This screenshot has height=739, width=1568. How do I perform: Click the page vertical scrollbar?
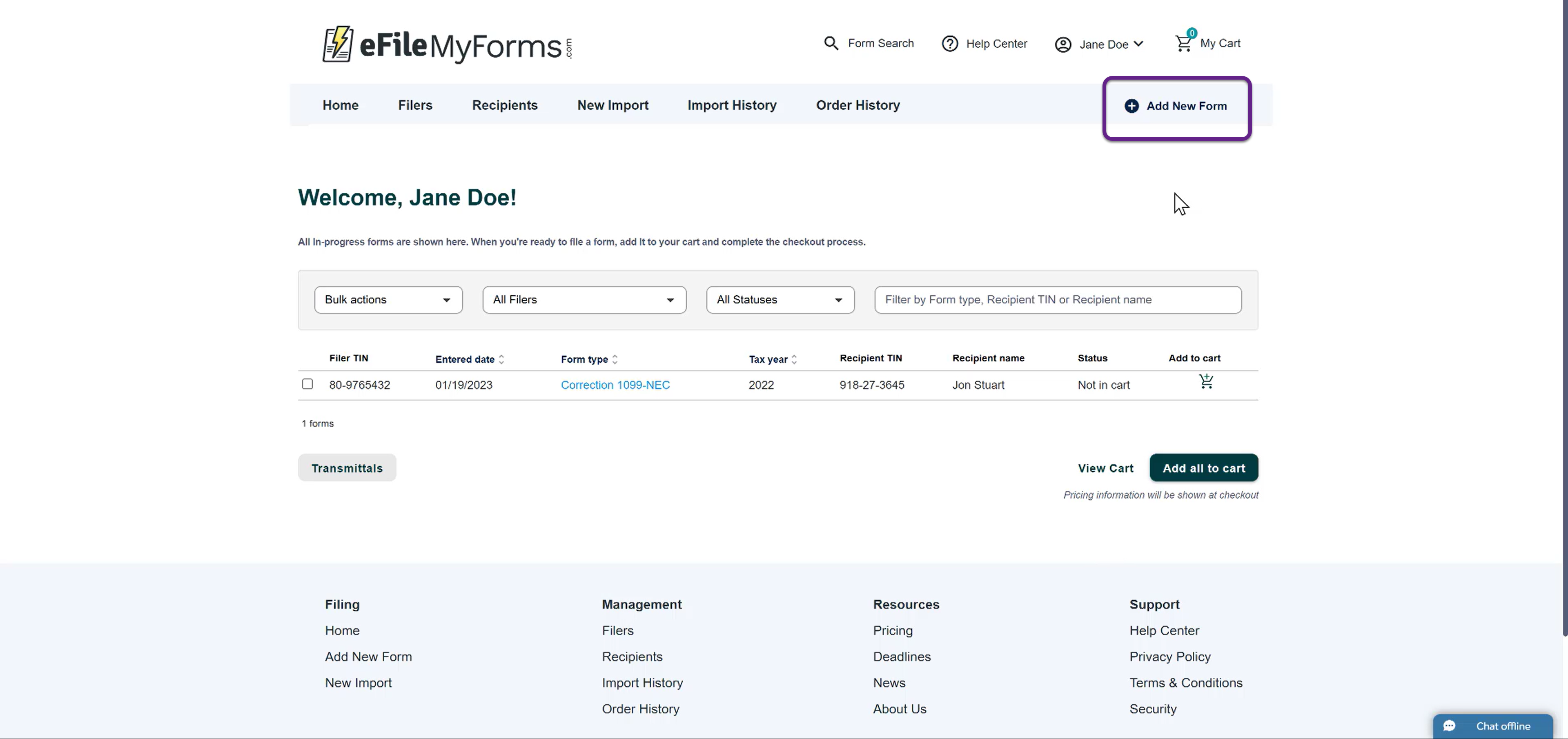1563,316
